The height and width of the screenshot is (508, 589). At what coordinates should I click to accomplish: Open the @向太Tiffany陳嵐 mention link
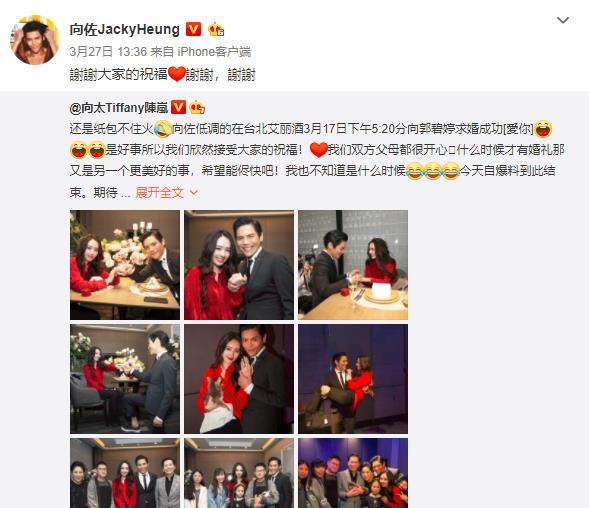pos(119,108)
